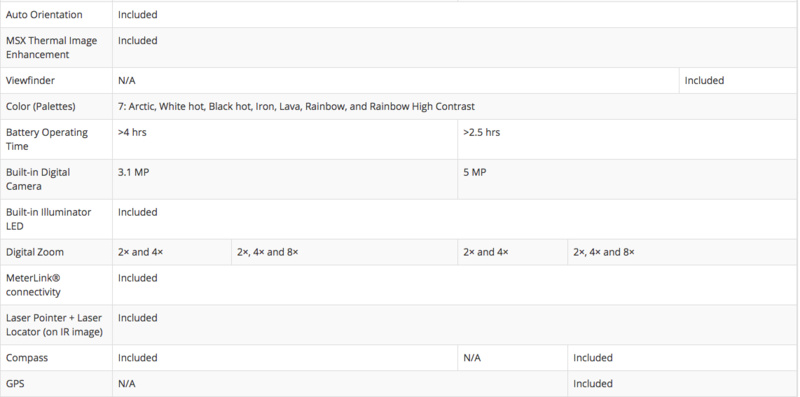The width and height of the screenshot is (800, 397).
Task: Click the Battery Operating Time label
Action: [x=47, y=139]
